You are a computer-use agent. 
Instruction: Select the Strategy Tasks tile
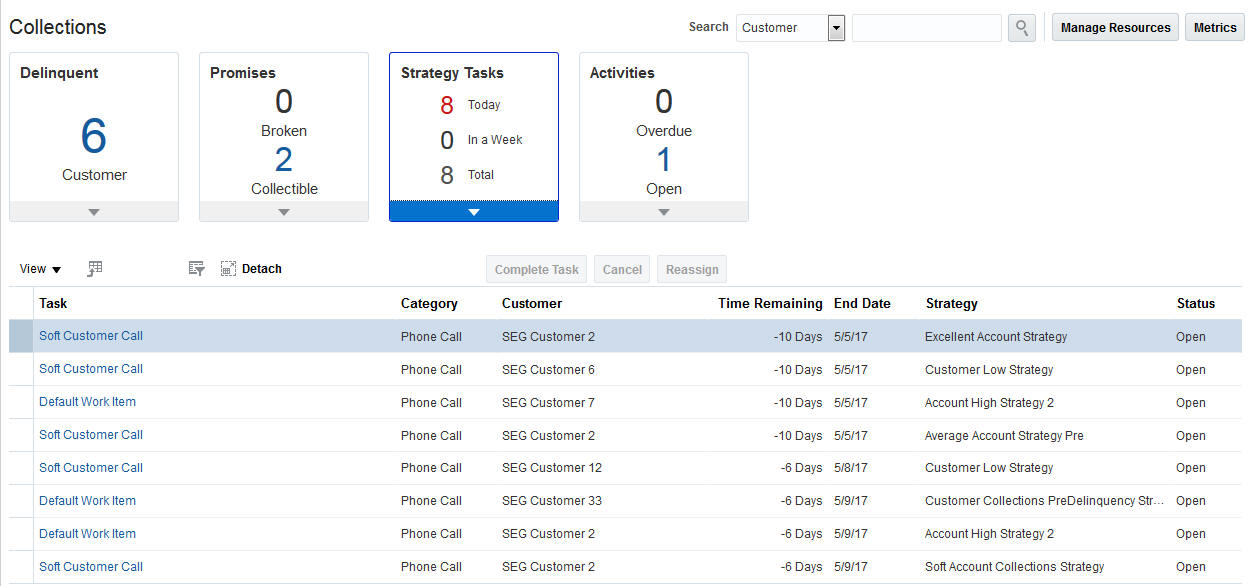(x=474, y=130)
